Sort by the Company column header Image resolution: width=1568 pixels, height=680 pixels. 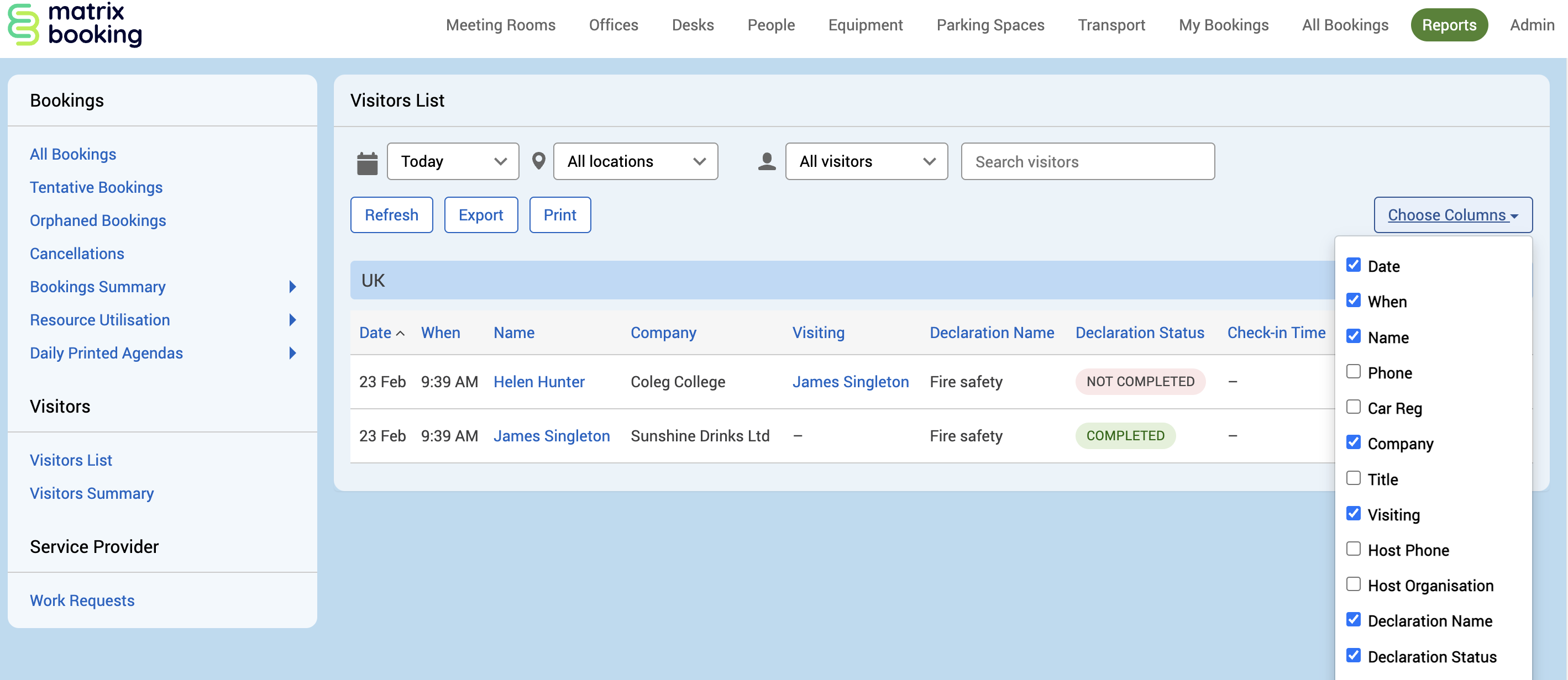[663, 333]
